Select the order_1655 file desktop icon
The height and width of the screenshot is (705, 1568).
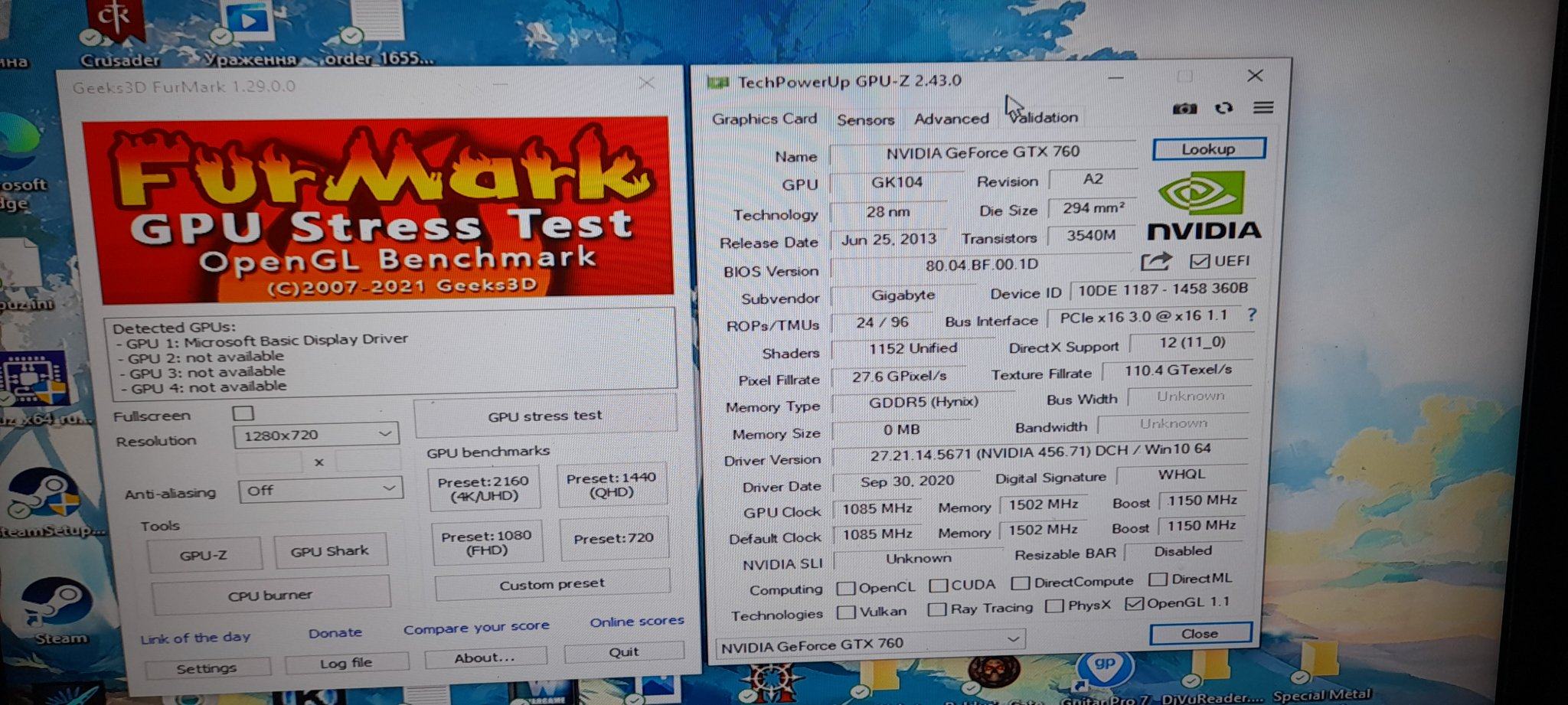coord(378,34)
